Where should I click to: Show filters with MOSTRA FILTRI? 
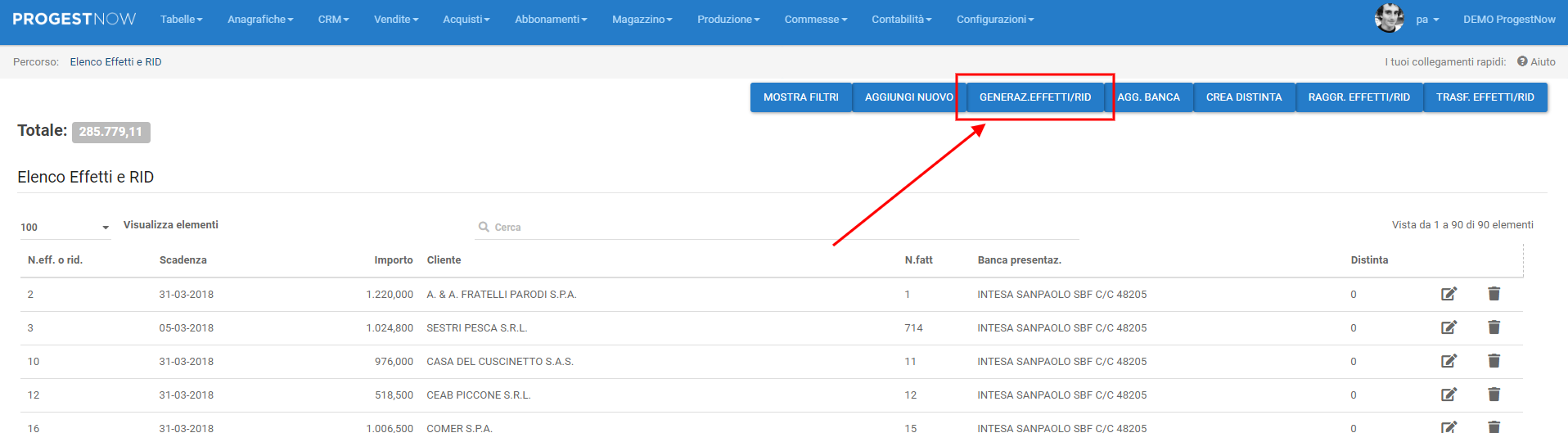pyautogui.click(x=800, y=97)
